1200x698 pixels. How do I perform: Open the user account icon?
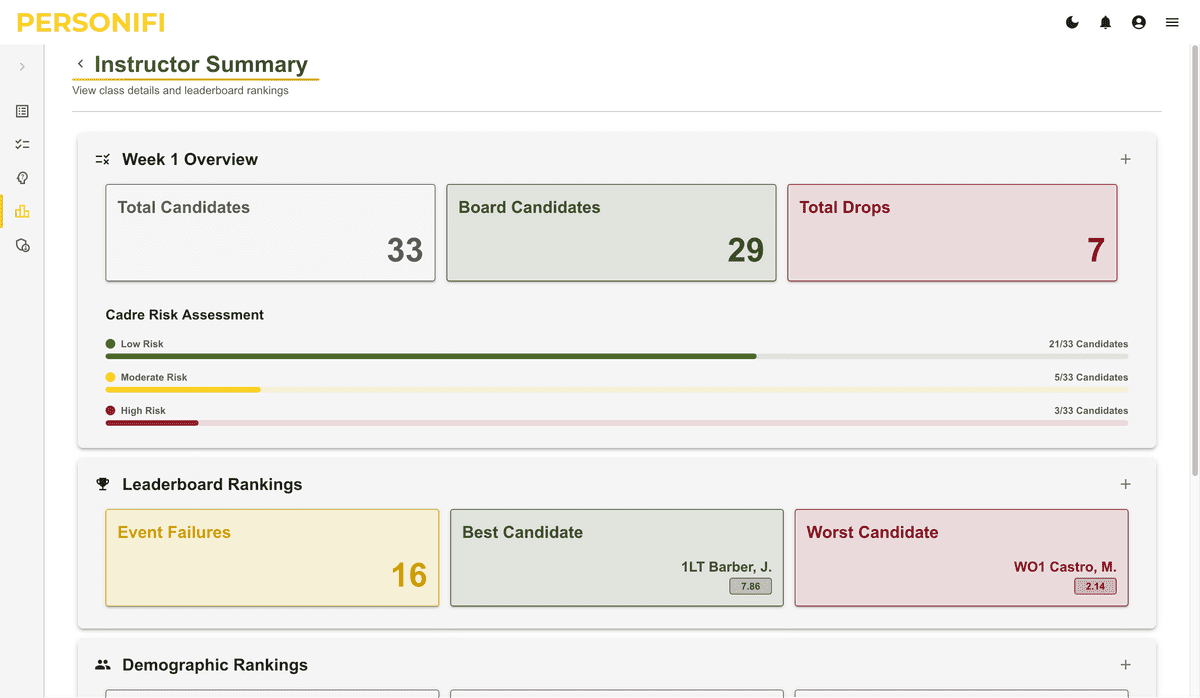pos(1138,22)
